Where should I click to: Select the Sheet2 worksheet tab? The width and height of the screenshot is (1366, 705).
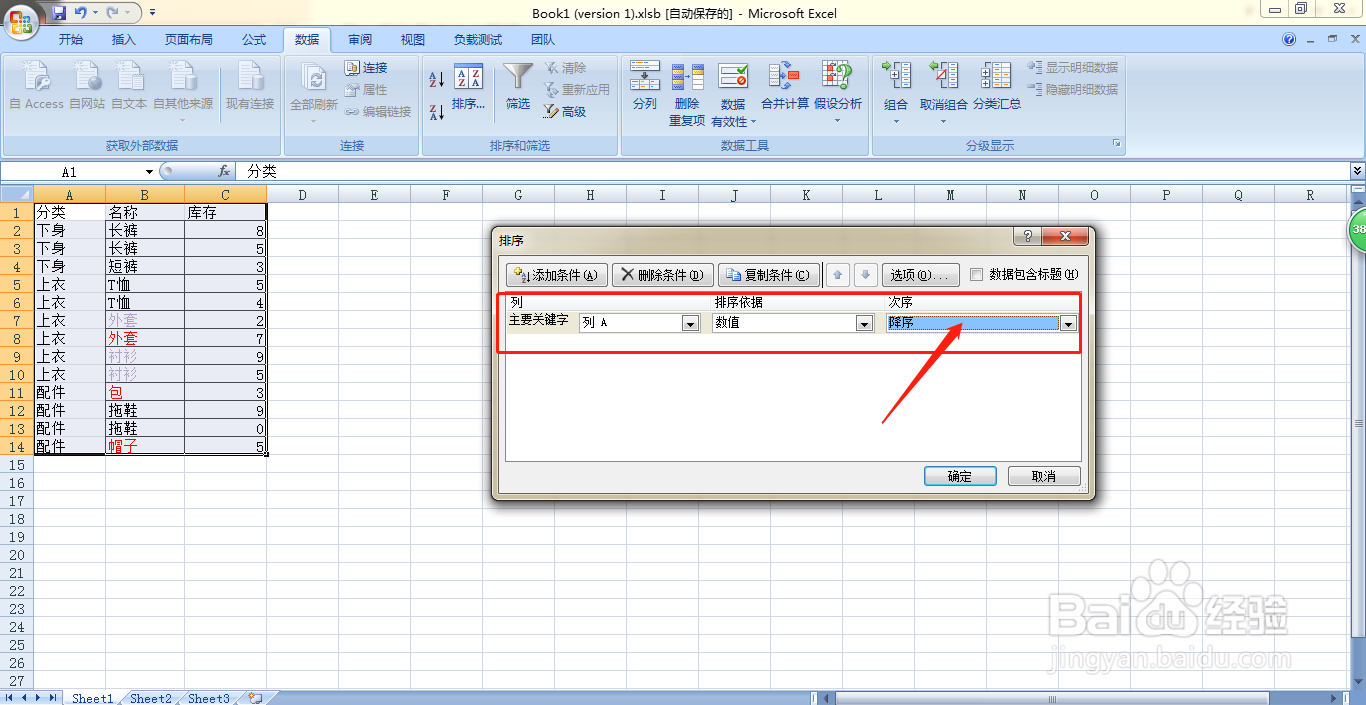pyautogui.click(x=151, y=698)
